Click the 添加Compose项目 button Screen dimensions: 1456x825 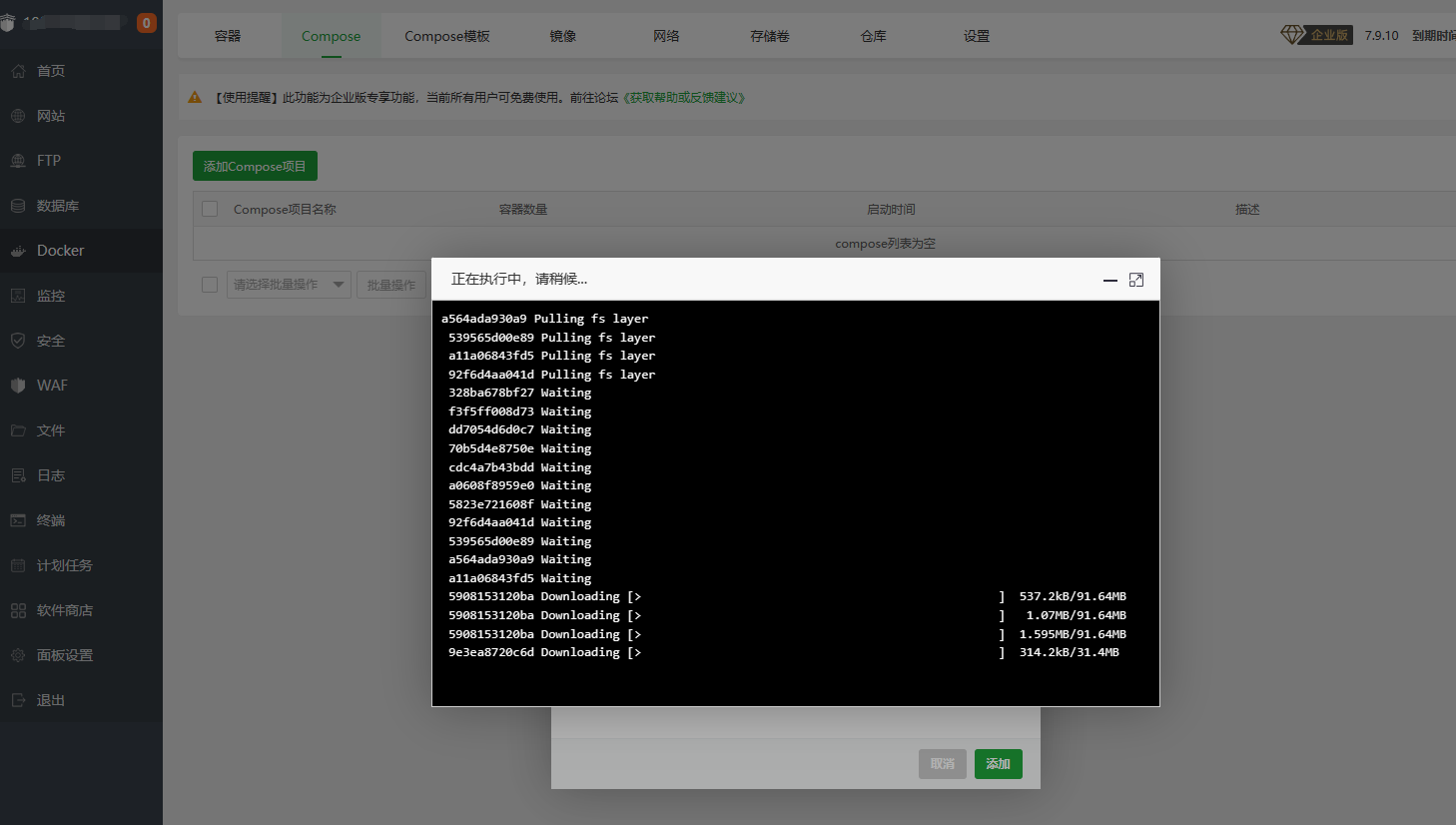click(255, 166)
